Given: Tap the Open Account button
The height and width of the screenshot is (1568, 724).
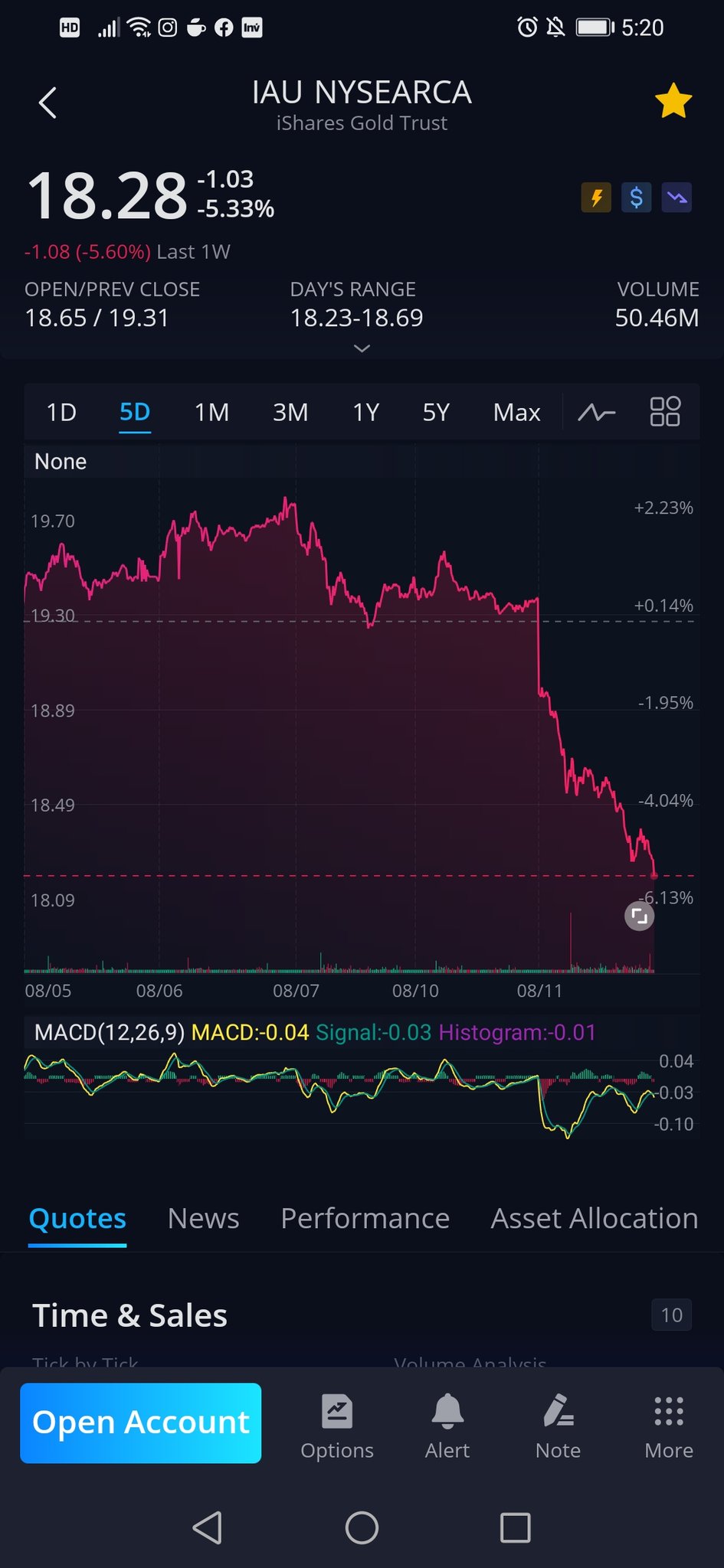Looking at the screenshot, I should pos(140,1423).
